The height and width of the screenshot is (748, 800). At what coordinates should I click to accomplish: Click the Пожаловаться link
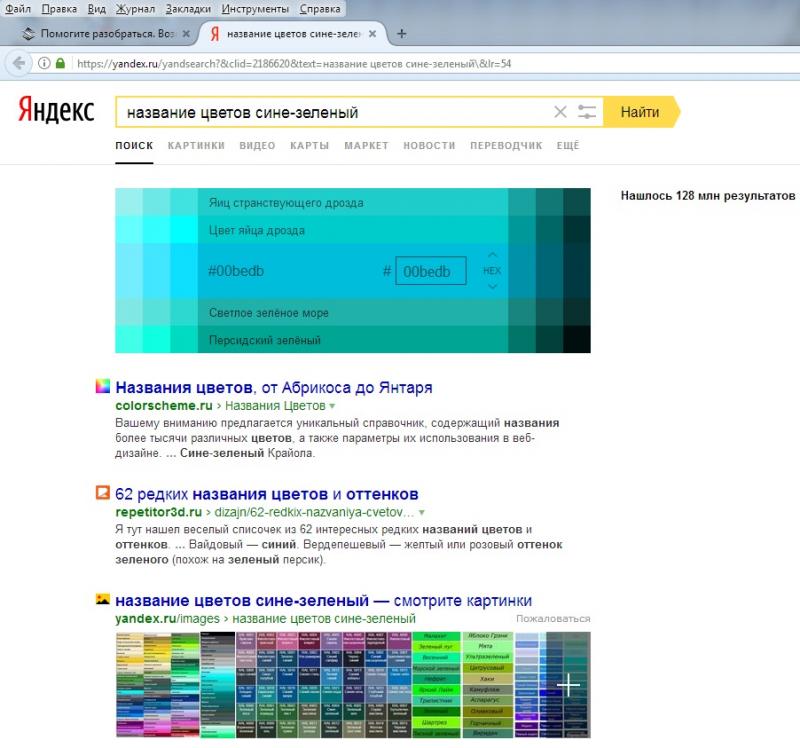[553, 618]
